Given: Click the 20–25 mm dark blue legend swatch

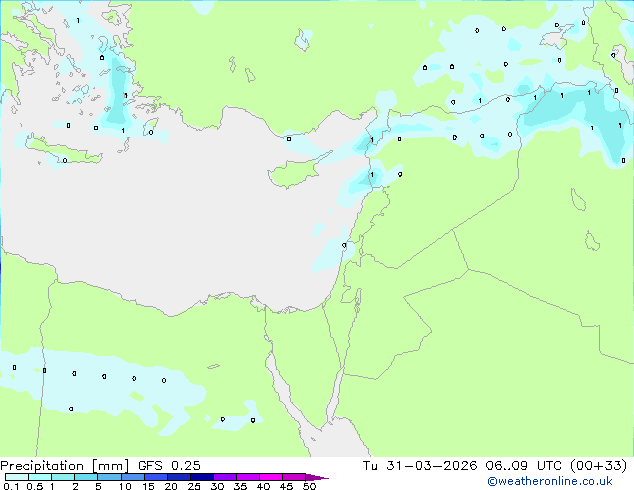Looking at the screenshot, I should pos(179,477).
